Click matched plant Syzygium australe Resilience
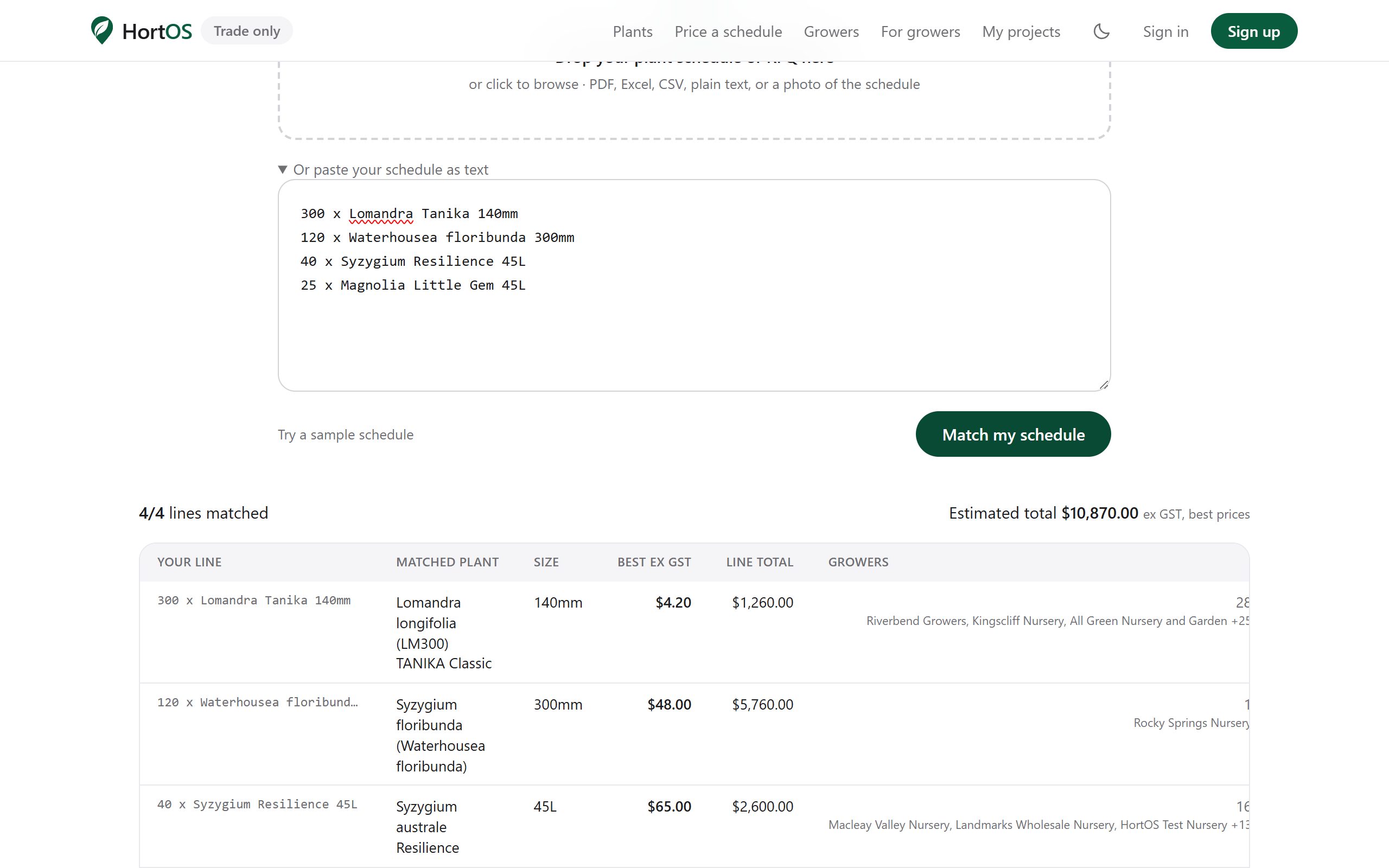The width and height of the screenshot is (1389, 868). pos(428,827)
